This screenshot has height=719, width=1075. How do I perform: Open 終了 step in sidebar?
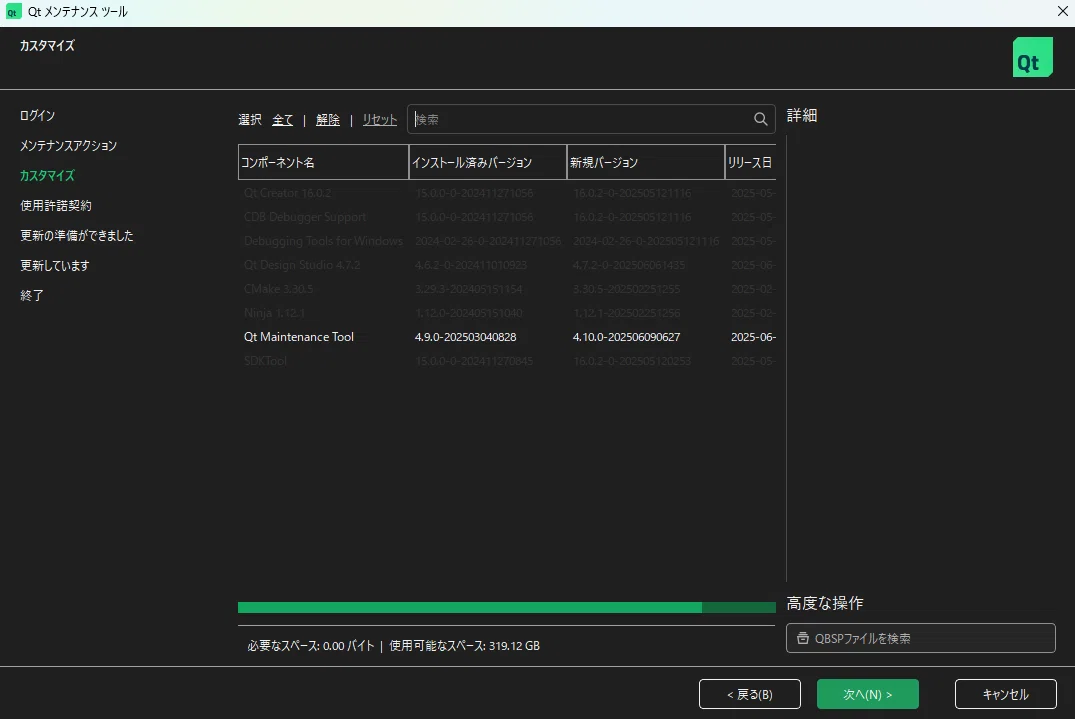(32, 295)
